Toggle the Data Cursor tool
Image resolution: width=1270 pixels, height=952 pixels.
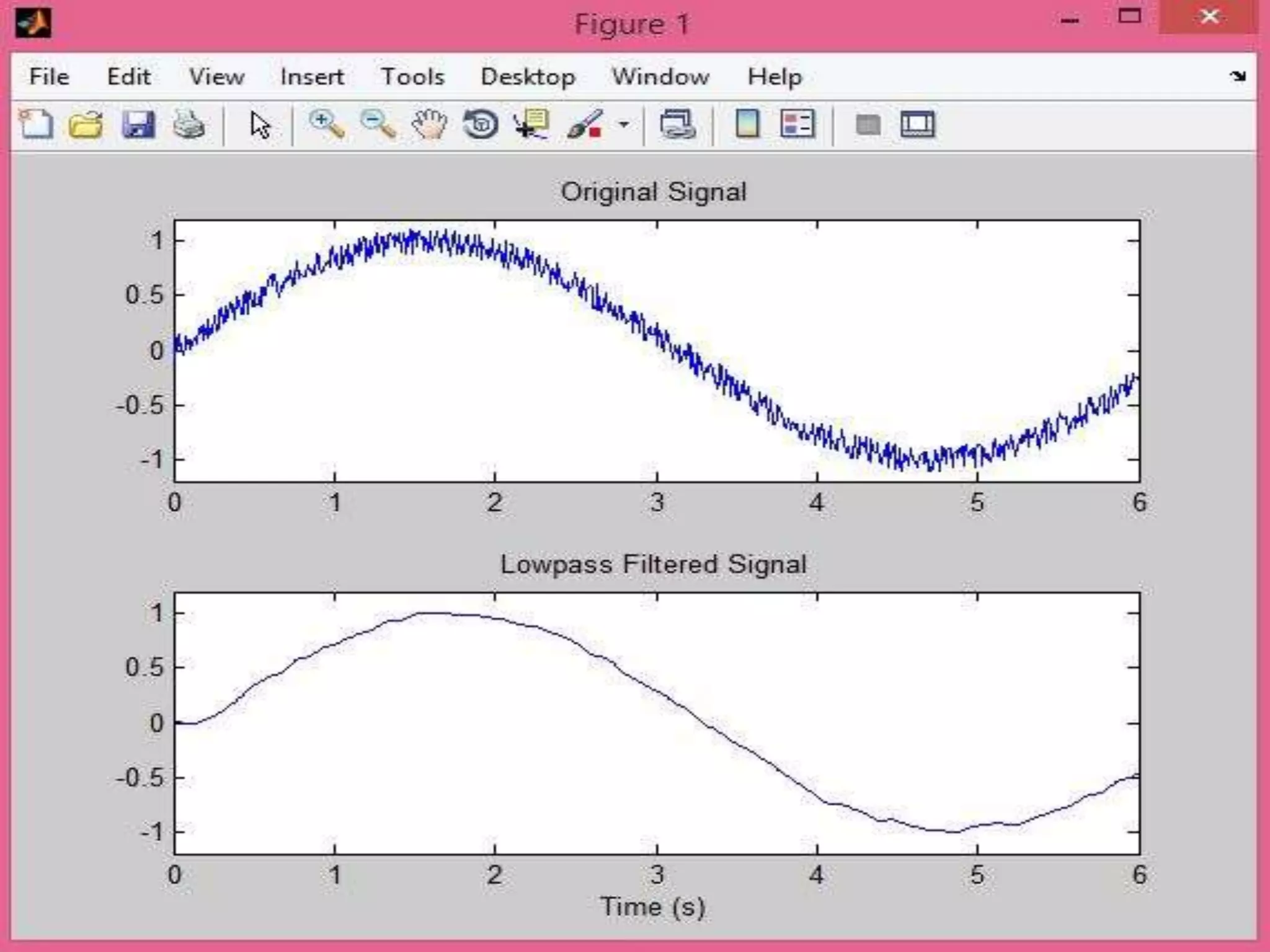[531, 124]
